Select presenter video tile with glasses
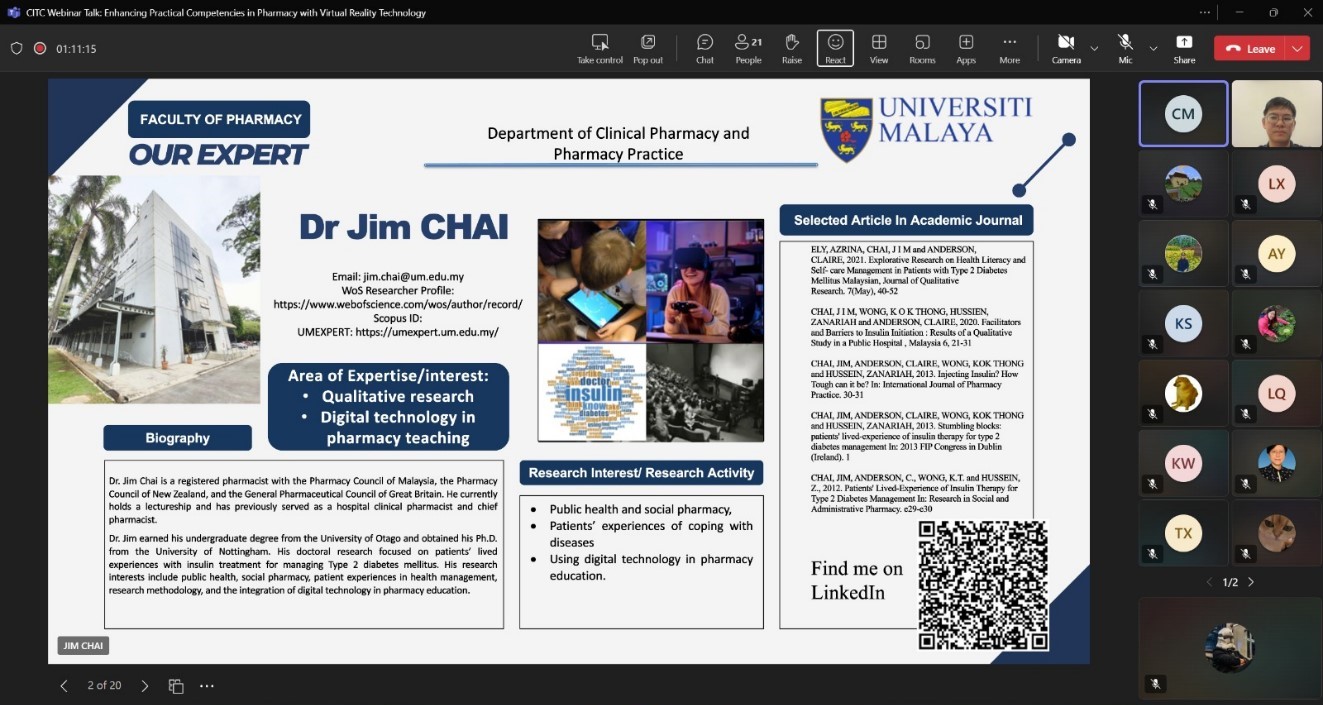 point(1276,114)
